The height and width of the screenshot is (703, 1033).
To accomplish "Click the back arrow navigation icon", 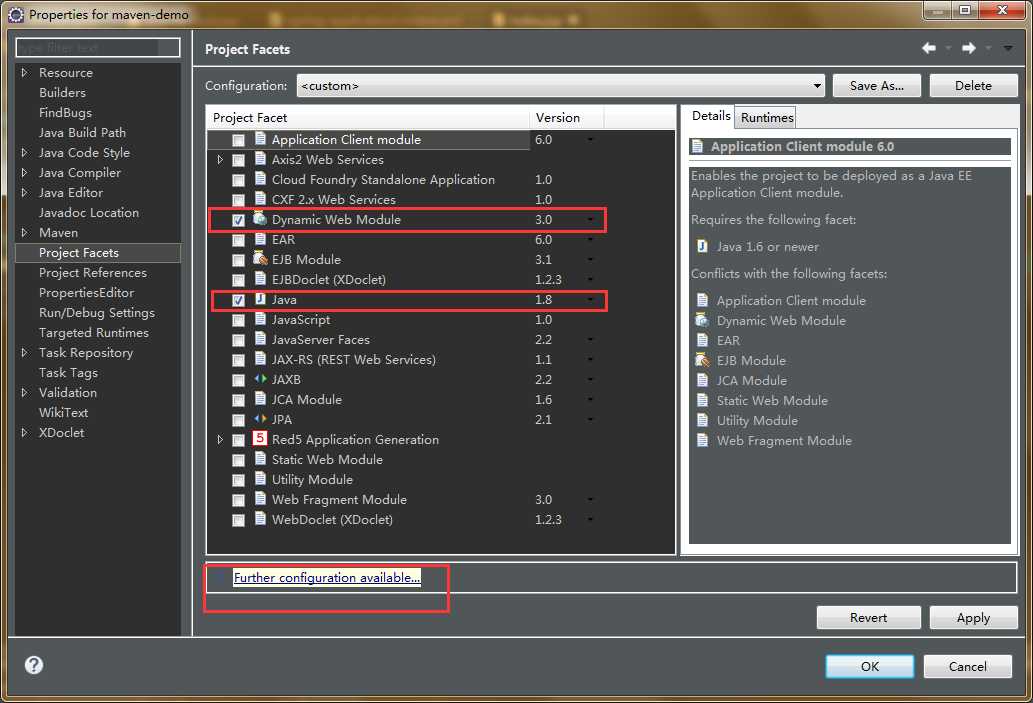I will click(929, 48).
